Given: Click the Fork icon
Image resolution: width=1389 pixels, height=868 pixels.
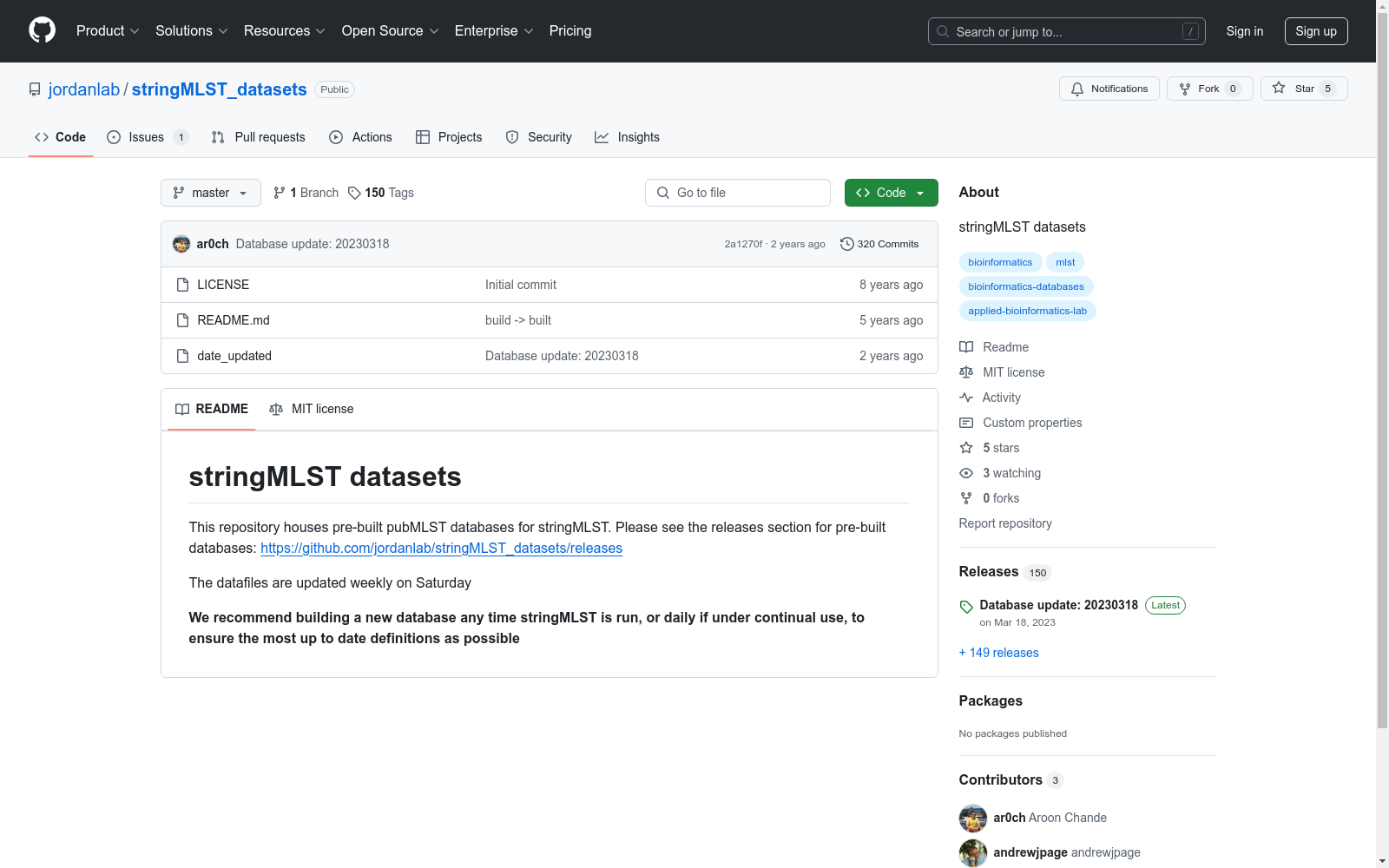Looking at the screenshot, I should pyautogui.click(x=1185, y=89).
